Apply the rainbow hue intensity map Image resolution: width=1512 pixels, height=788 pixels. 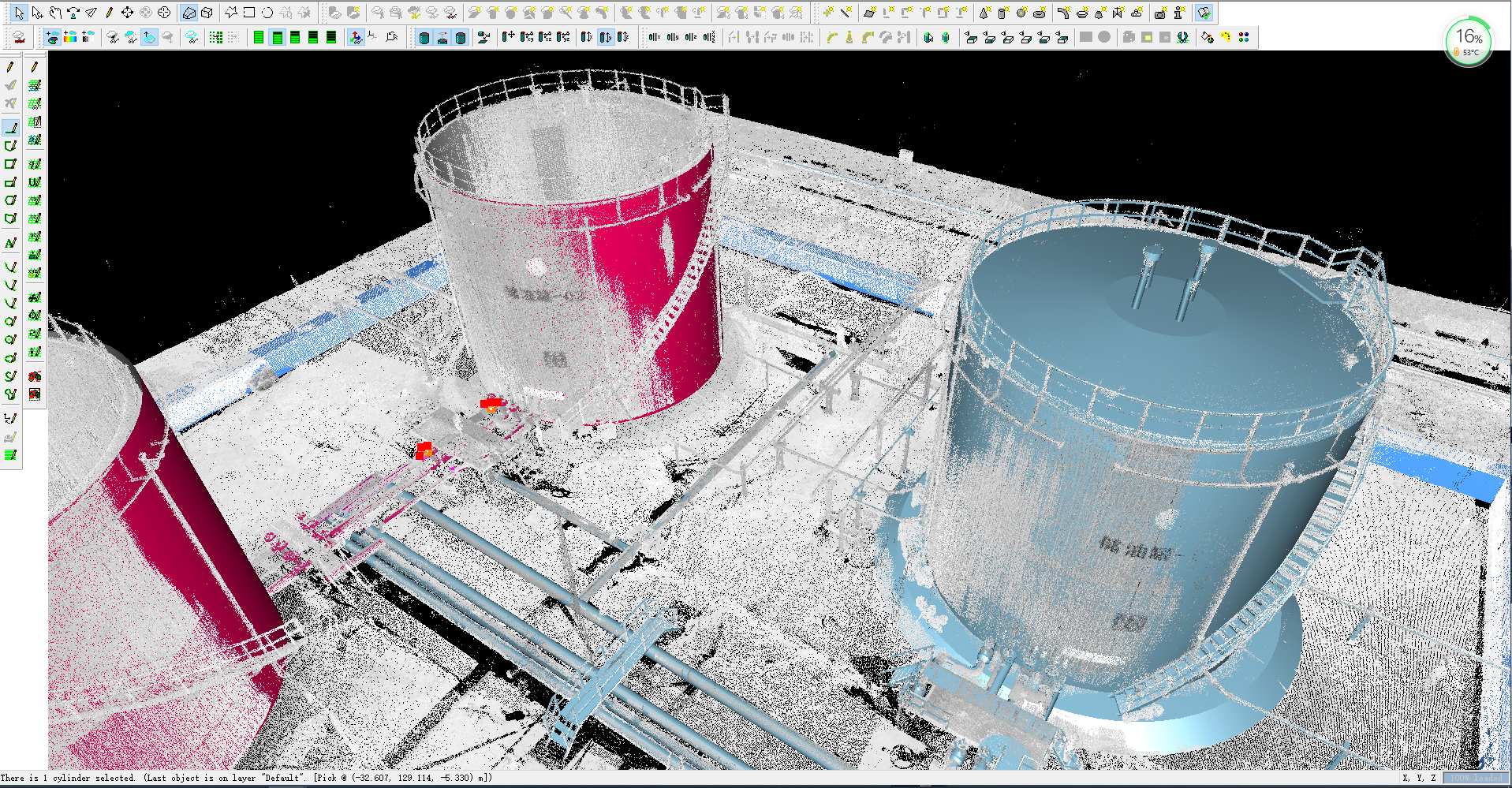pos(70,37)
